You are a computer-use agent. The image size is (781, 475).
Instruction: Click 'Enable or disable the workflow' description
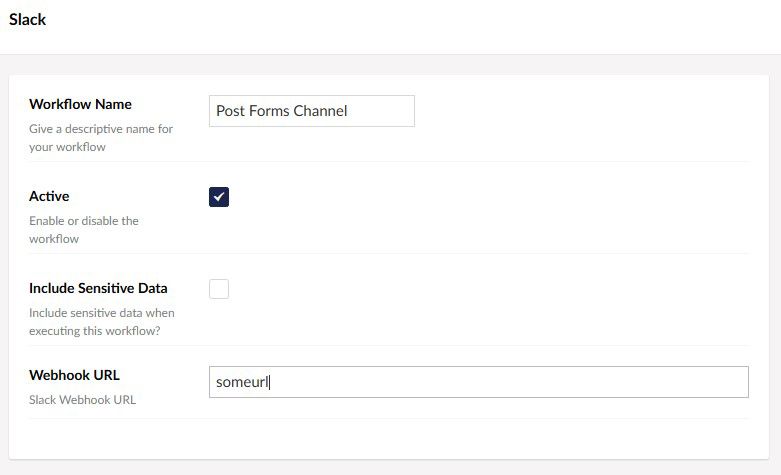pyautogui.click(x=84, y=230)
